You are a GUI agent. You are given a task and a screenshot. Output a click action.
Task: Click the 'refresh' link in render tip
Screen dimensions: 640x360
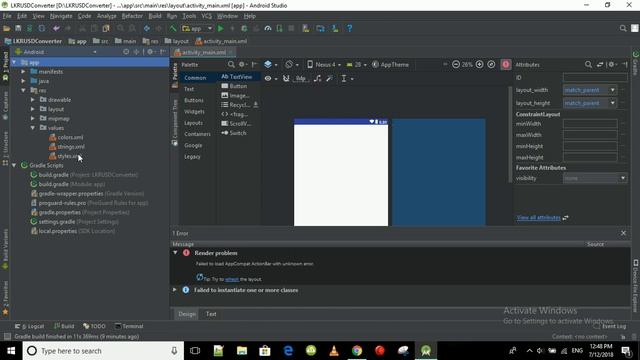[232, 279]
